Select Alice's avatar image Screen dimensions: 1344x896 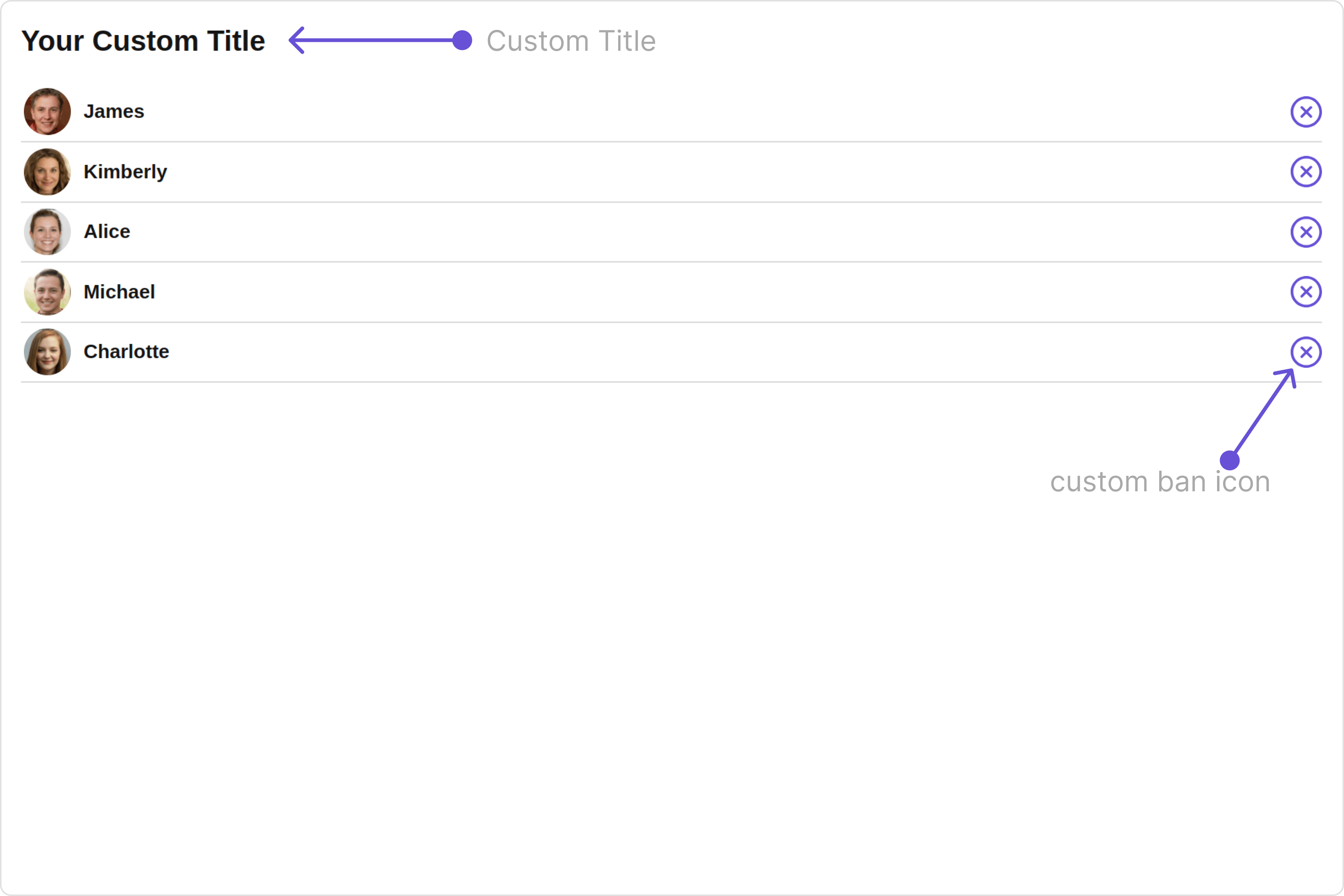click(47, 231)
